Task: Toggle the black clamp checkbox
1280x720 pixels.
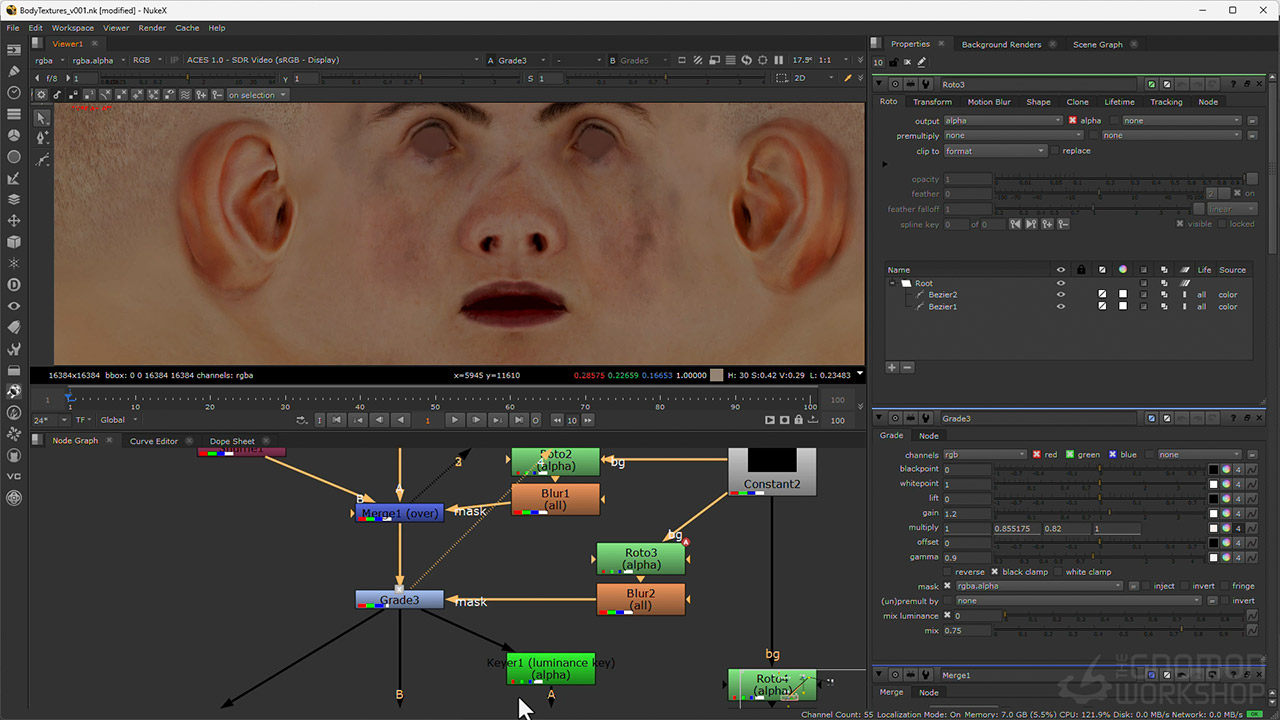Action: [x=996, y=572]
